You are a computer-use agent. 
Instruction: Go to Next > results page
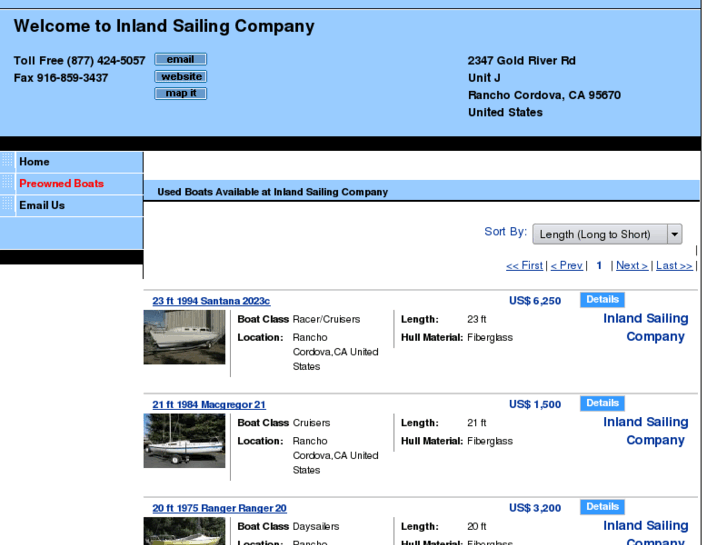click(x=631, y=266)
